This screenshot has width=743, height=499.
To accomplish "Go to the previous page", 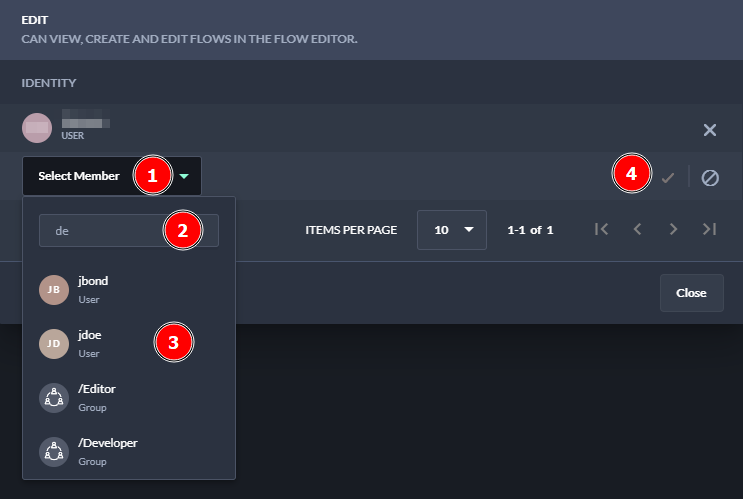I will (637, 229).
